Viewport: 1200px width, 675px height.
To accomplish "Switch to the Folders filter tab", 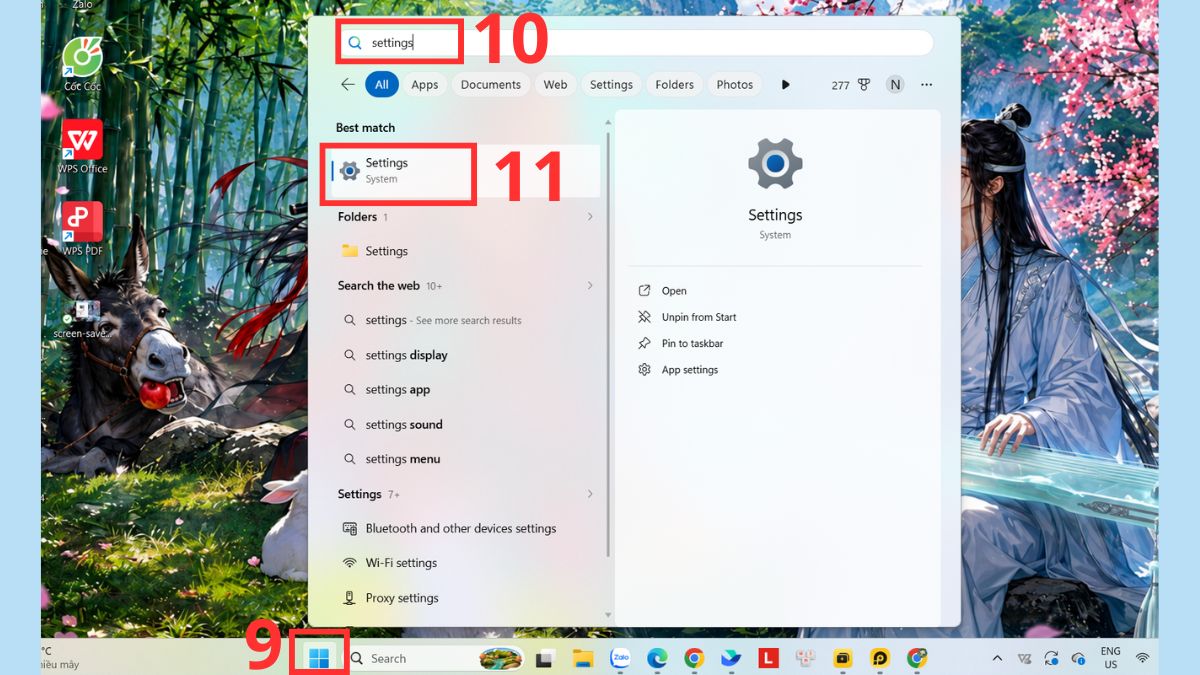I will click(675, 85).
